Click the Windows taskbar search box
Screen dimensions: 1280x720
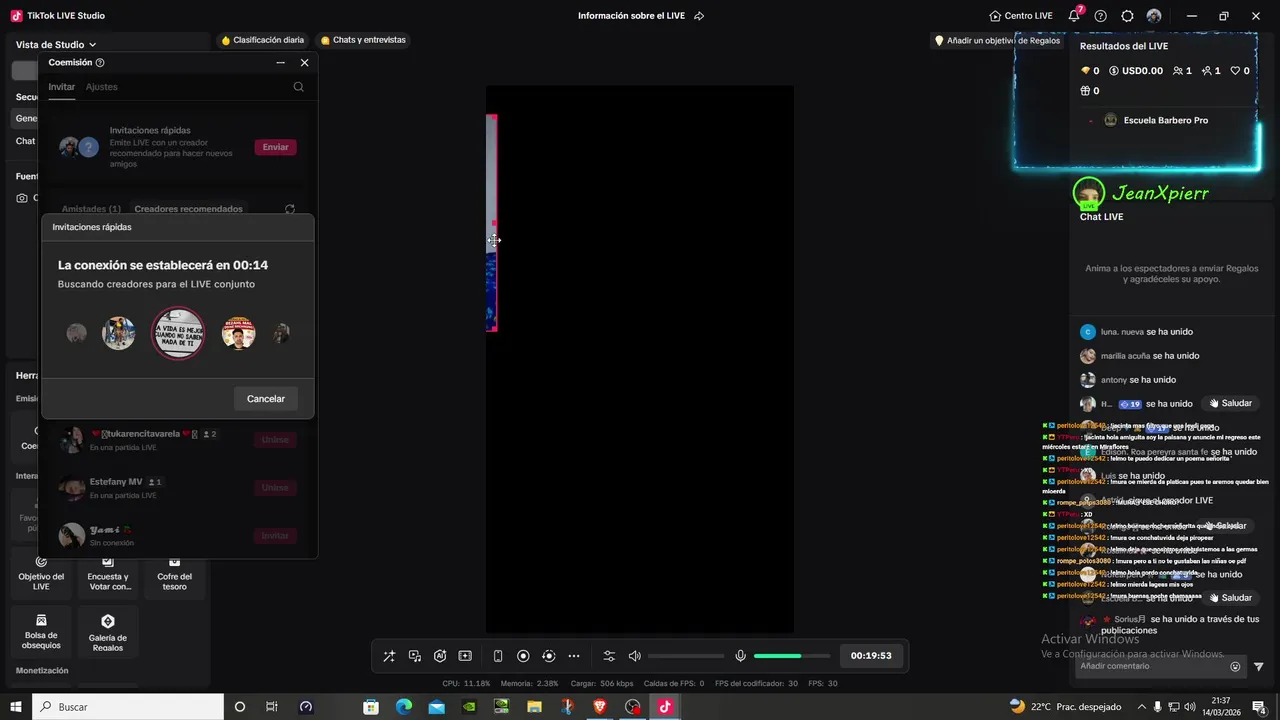point(128,707)
